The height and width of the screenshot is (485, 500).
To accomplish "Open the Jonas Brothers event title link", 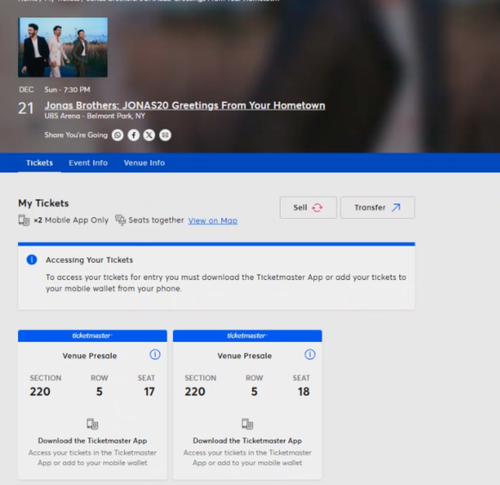I will click(x=185, y=105).
